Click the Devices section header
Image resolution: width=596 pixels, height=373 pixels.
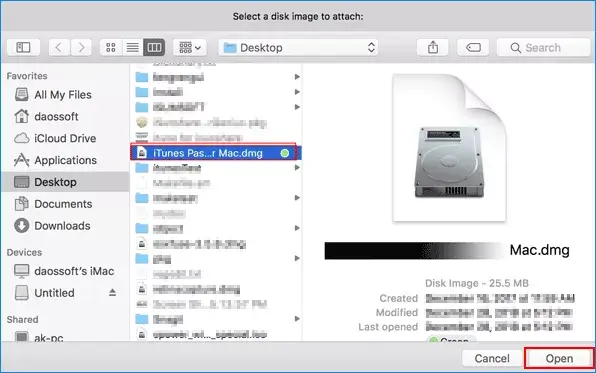(24, 252)
